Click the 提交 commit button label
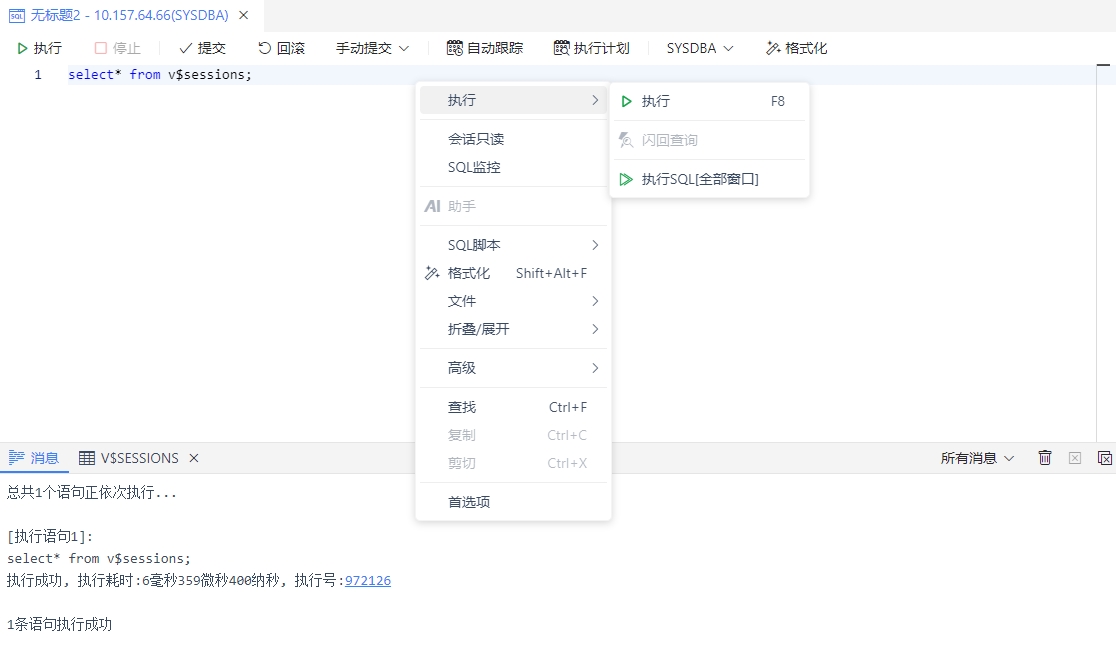The width and height of the screenshot is (1116, 656). click(211, 48)
